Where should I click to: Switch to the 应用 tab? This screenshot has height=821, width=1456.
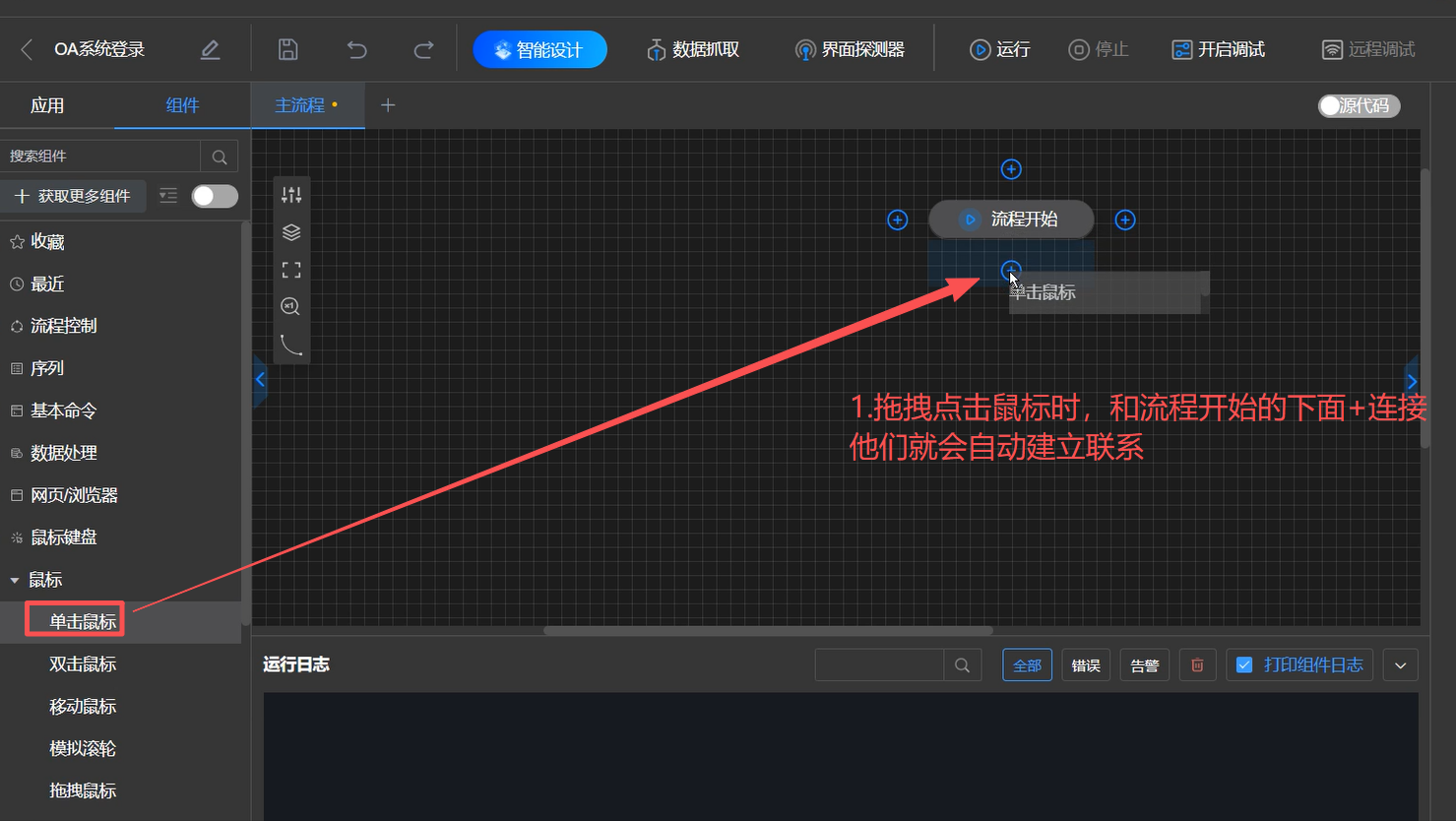coord(47,105)
